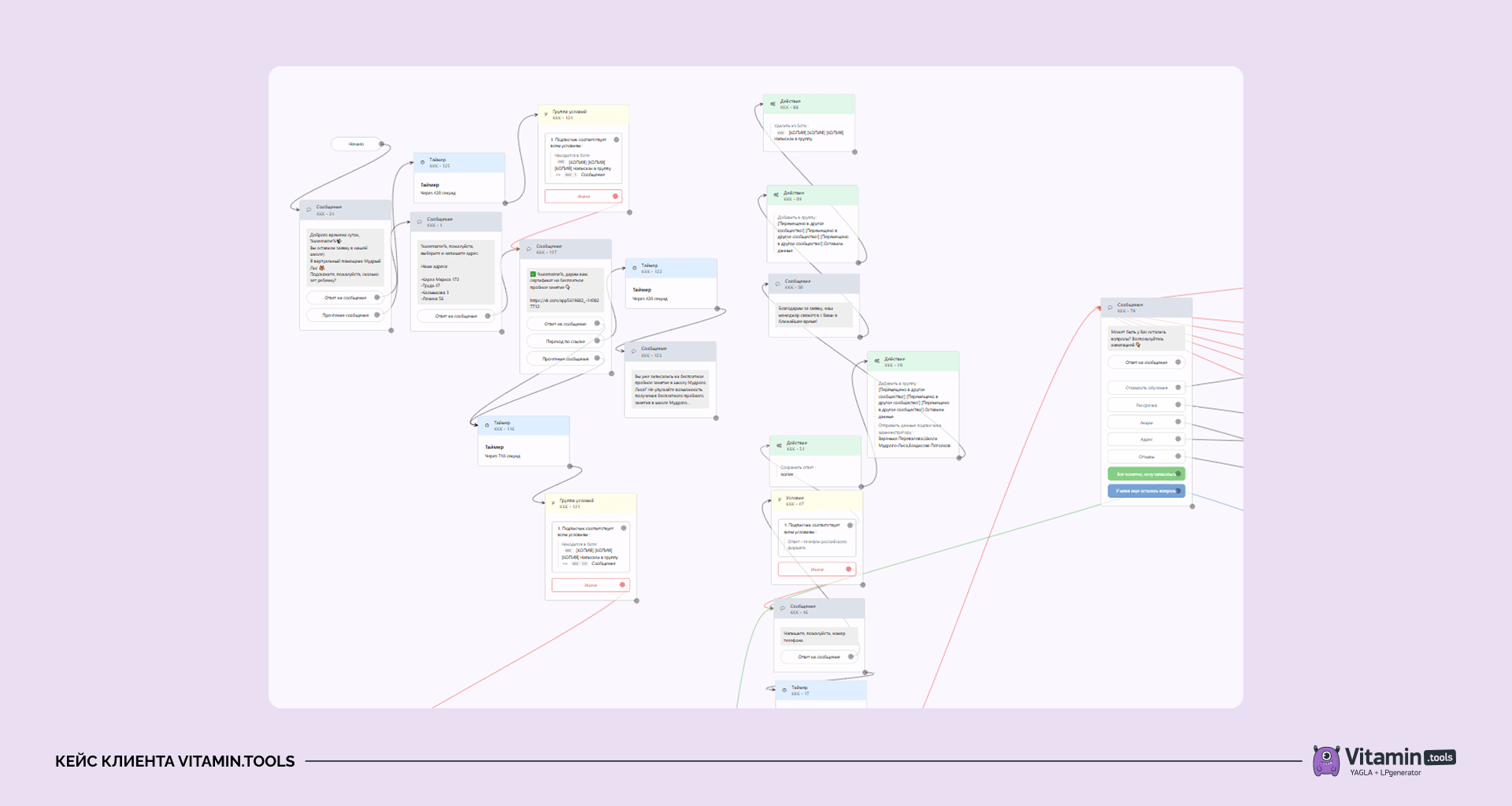Click gear icon of Действие ККК-88 block

[x=773, y=104]
